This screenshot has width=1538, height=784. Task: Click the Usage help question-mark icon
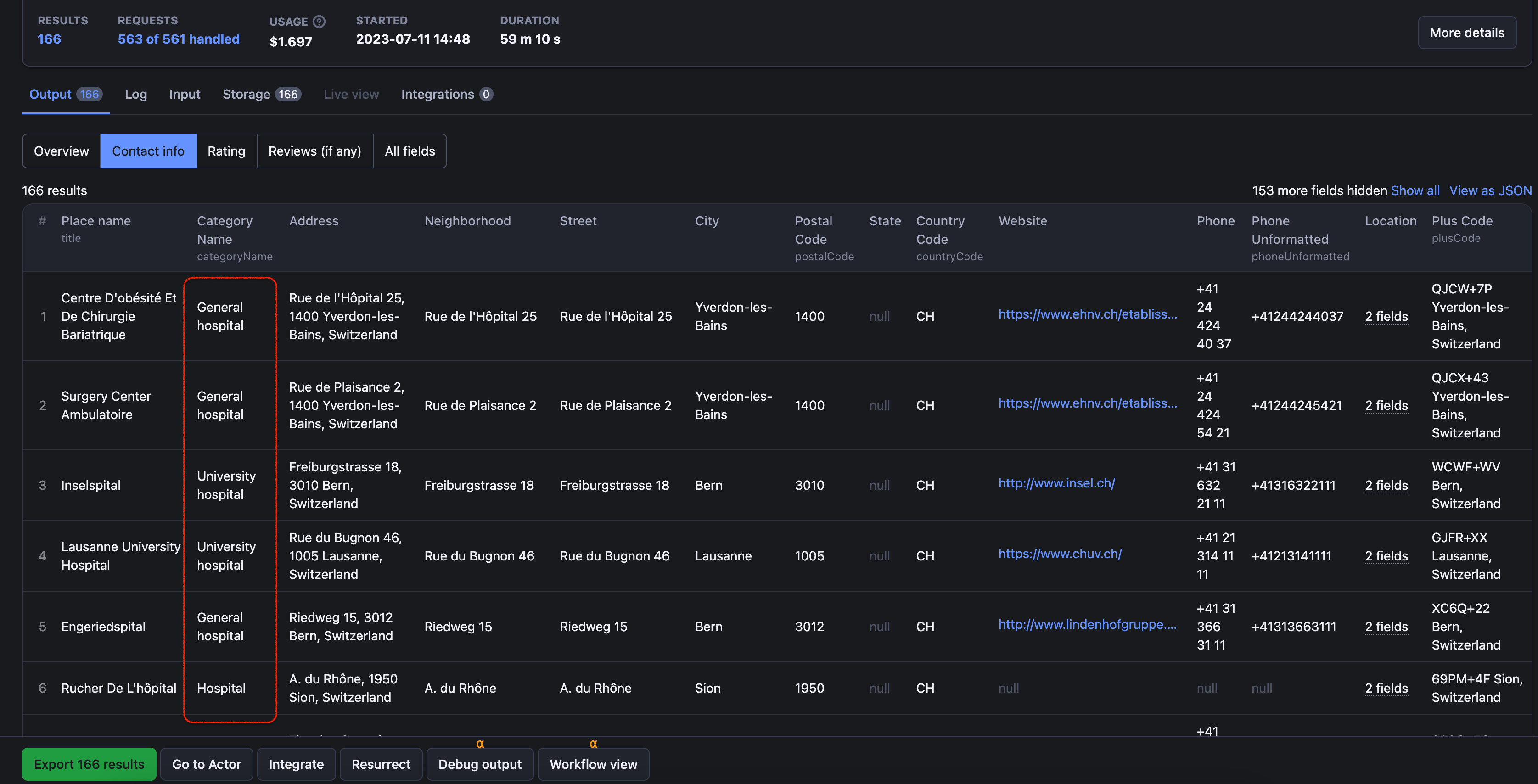point(320,22)
